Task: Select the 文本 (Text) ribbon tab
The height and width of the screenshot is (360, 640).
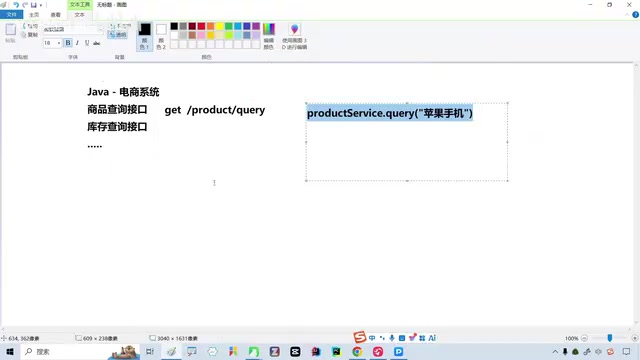Action: (x=80, y=15)
